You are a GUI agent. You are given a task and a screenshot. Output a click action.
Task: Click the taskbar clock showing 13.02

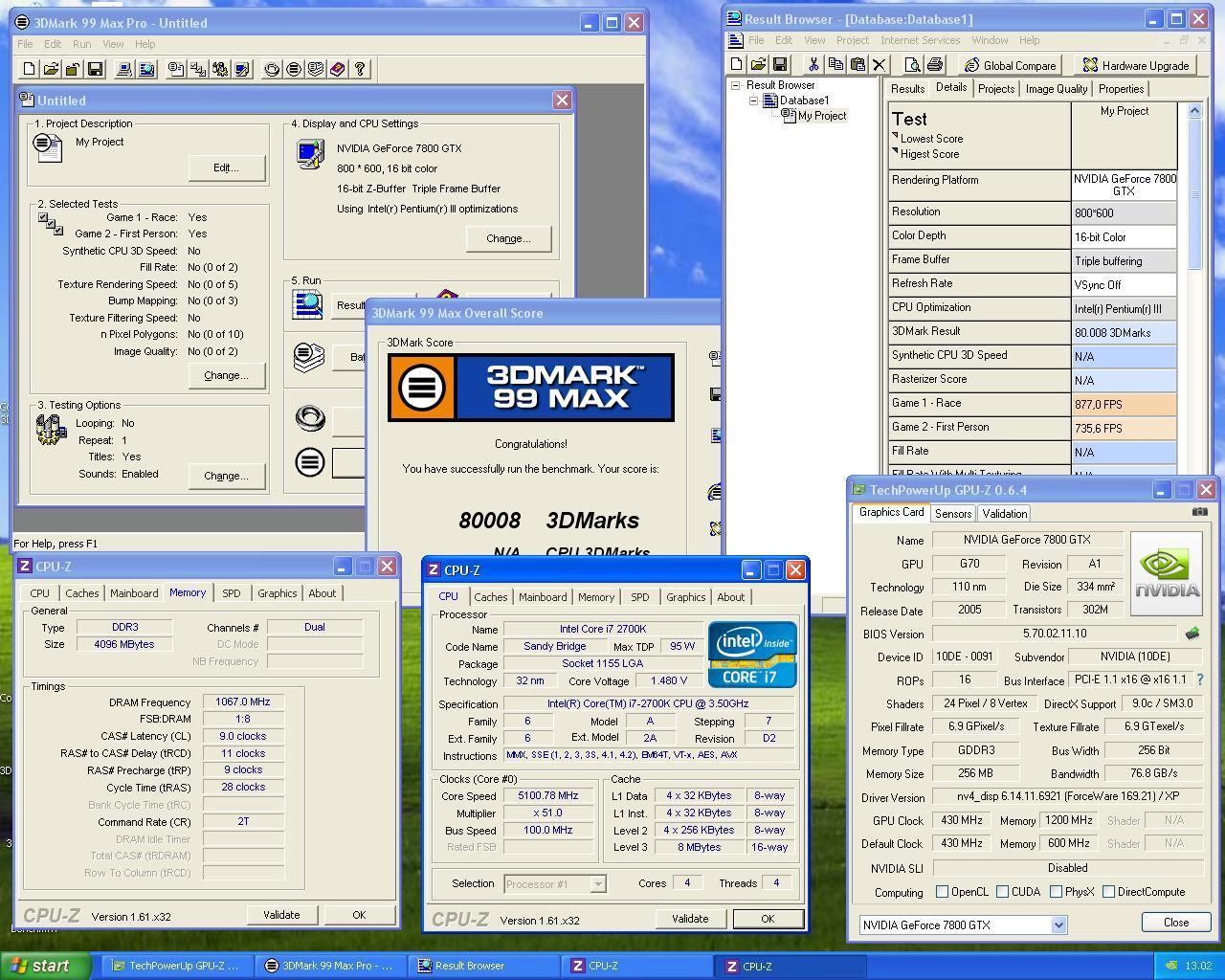click(x=1198, y=966)
